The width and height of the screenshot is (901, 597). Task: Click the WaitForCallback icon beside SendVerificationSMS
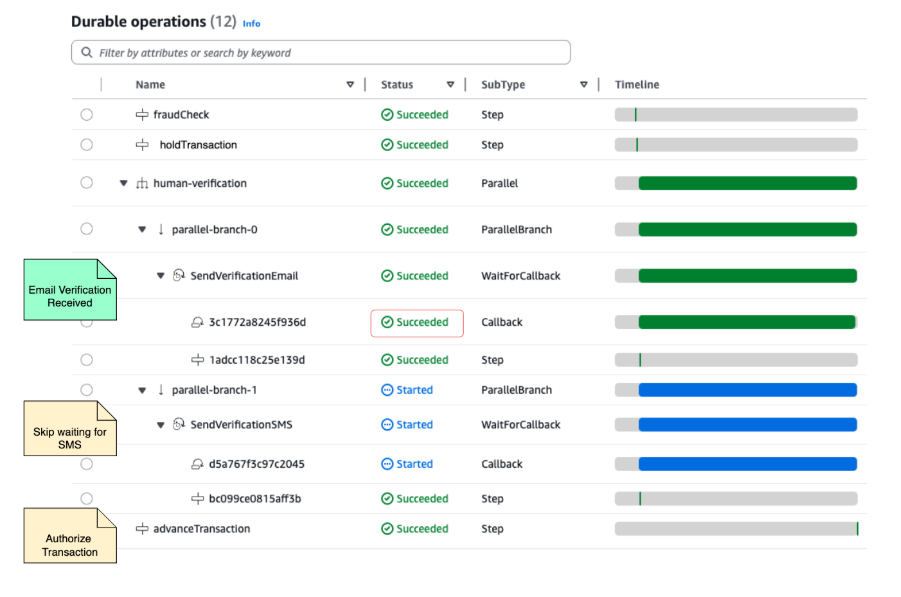(x=180, y=424)
